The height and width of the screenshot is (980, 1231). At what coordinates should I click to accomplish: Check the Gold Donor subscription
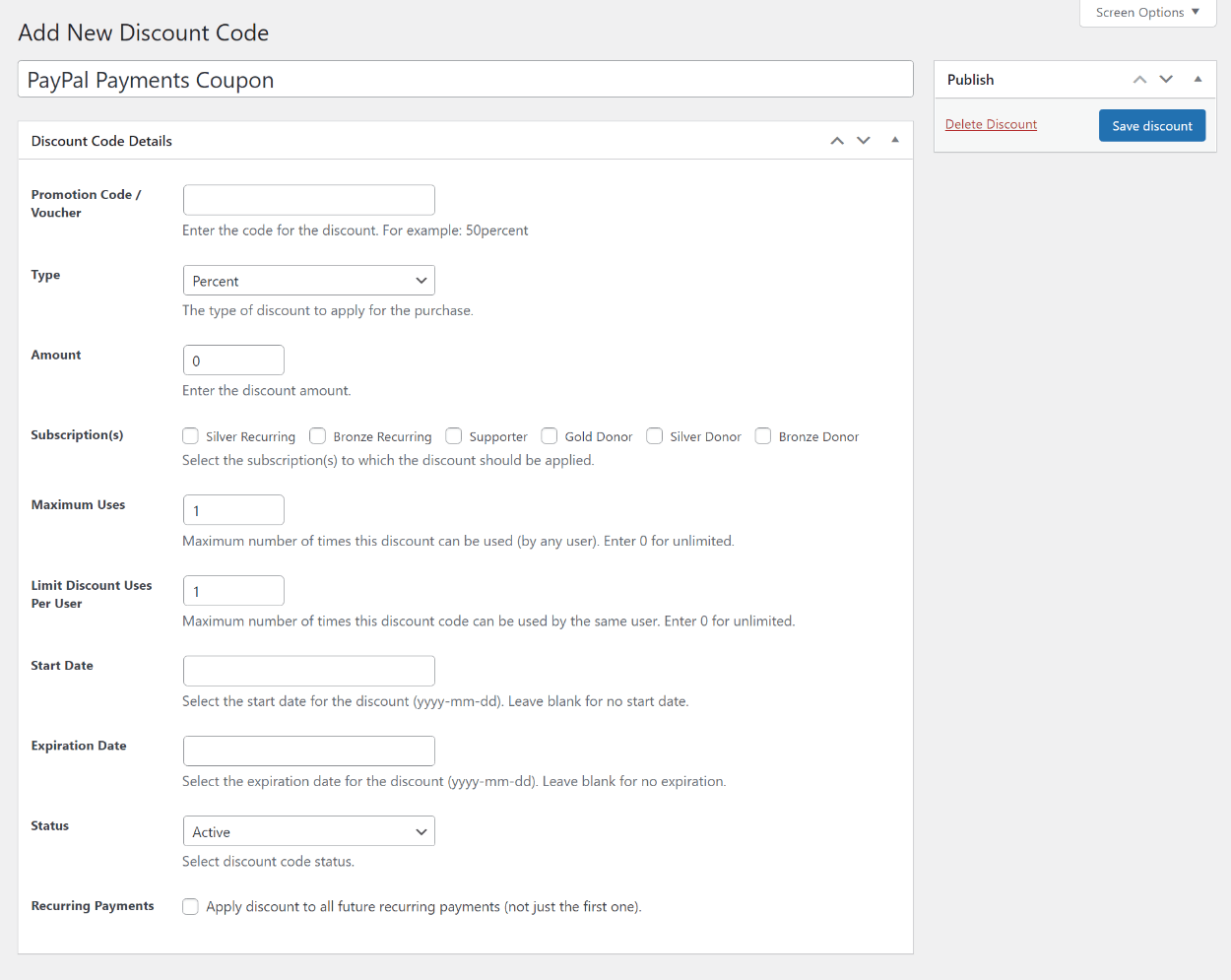click(x=550, y=436)
